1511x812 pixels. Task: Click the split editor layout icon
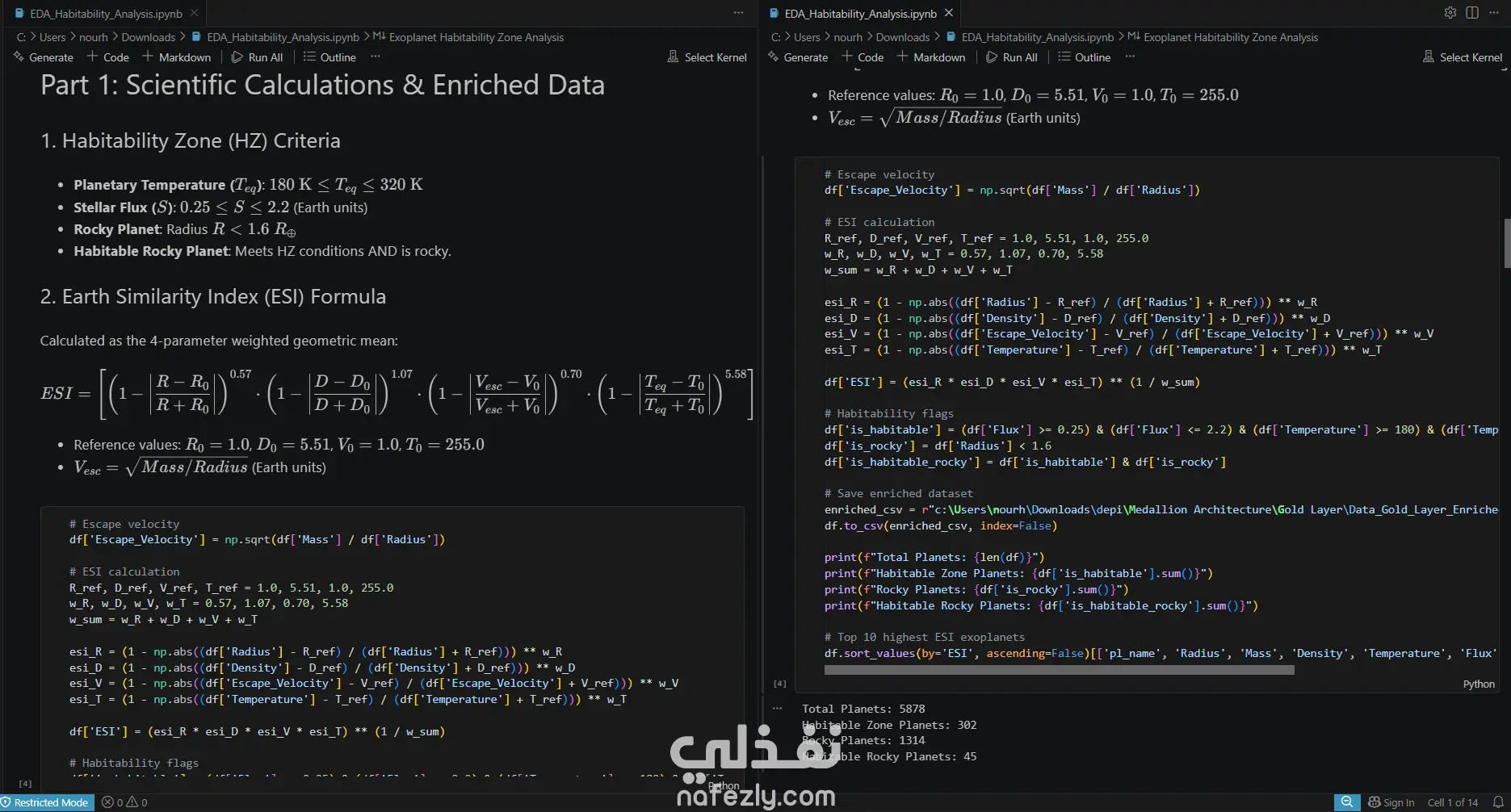click(x=1472, y=13)
